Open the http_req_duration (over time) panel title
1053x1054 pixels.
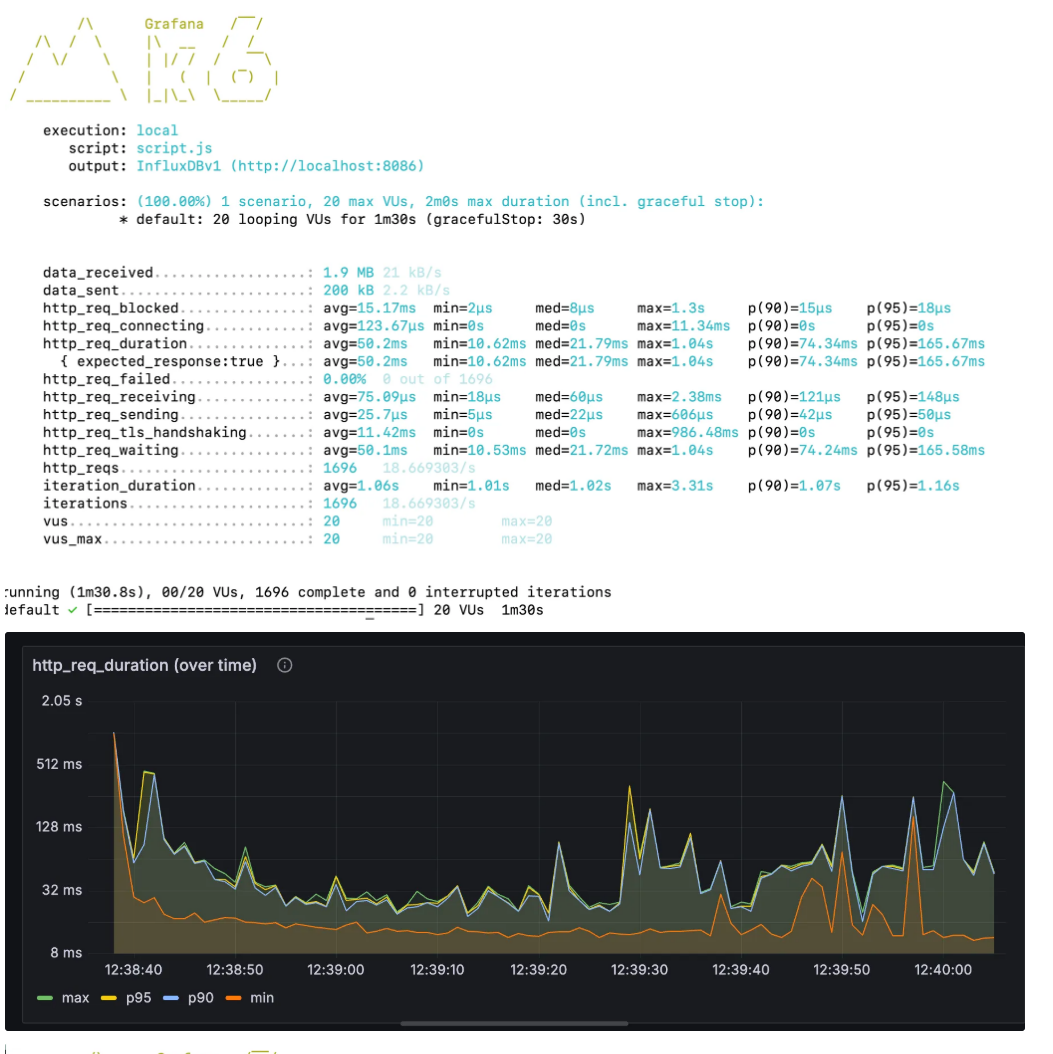point(144,665)
